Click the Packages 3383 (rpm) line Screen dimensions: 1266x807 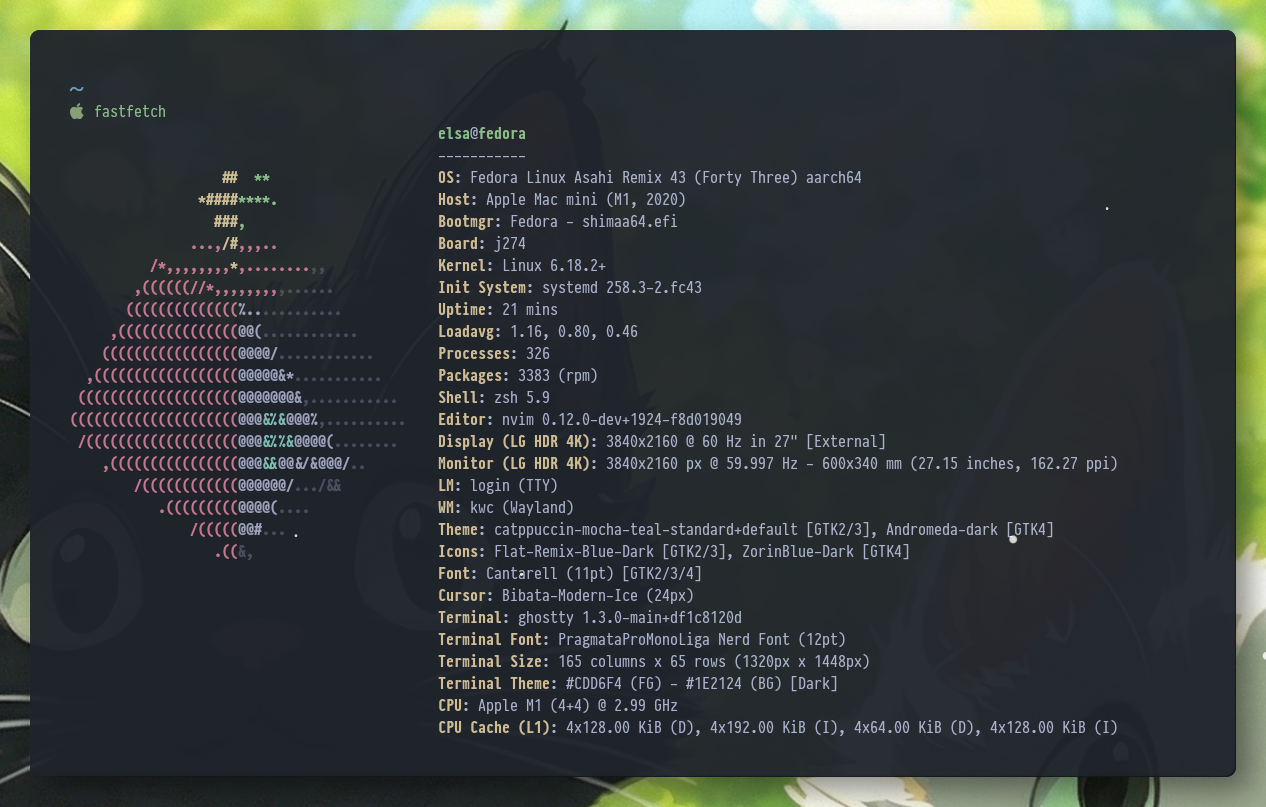tap(518, 376)
